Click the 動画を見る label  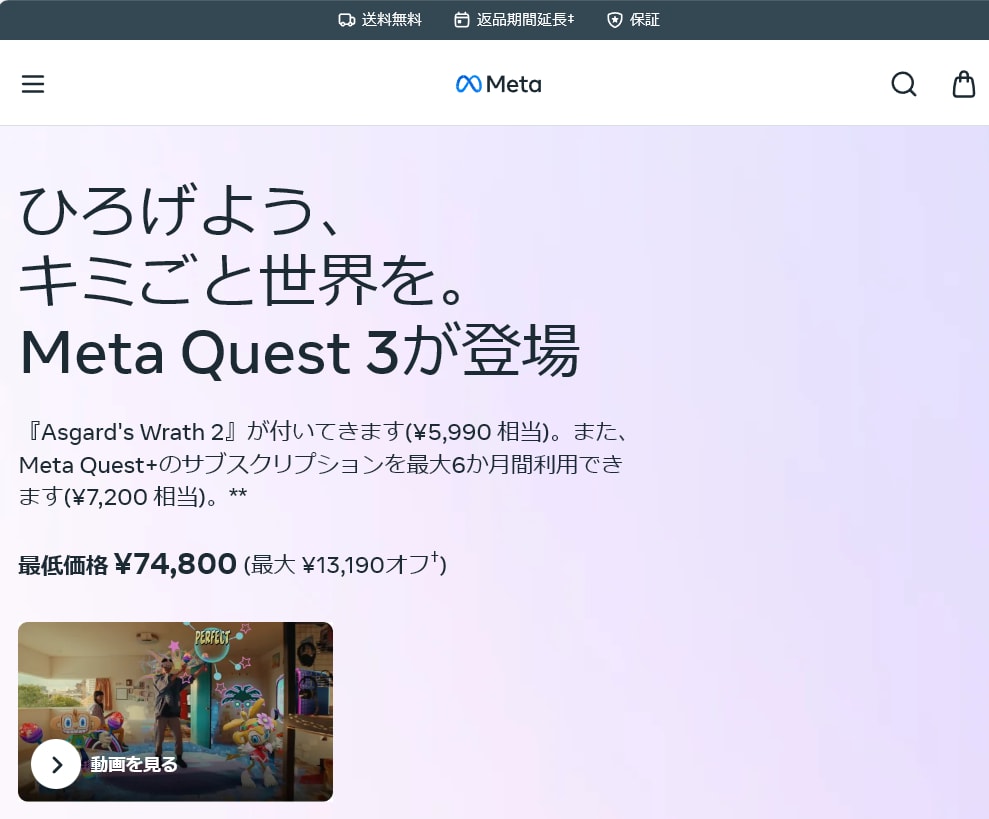point(134,764)
